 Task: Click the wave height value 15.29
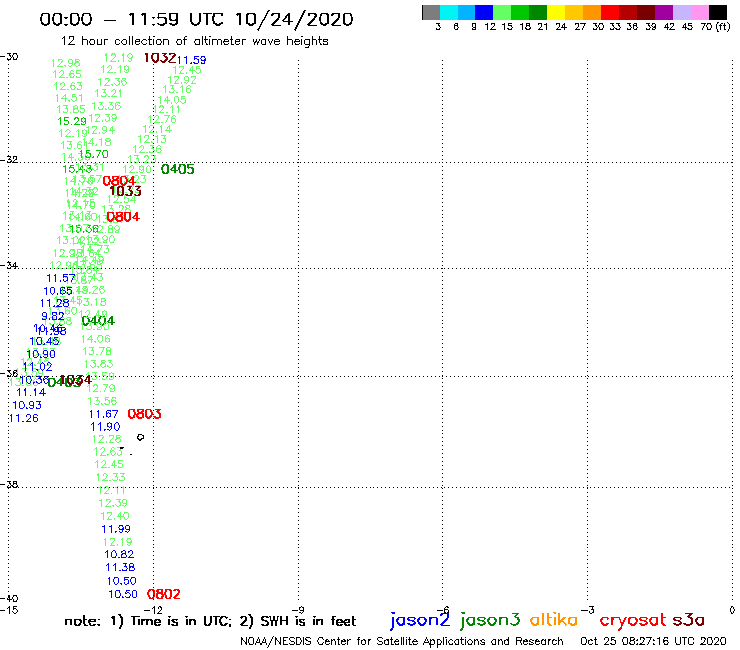click(x=72, y=121)
